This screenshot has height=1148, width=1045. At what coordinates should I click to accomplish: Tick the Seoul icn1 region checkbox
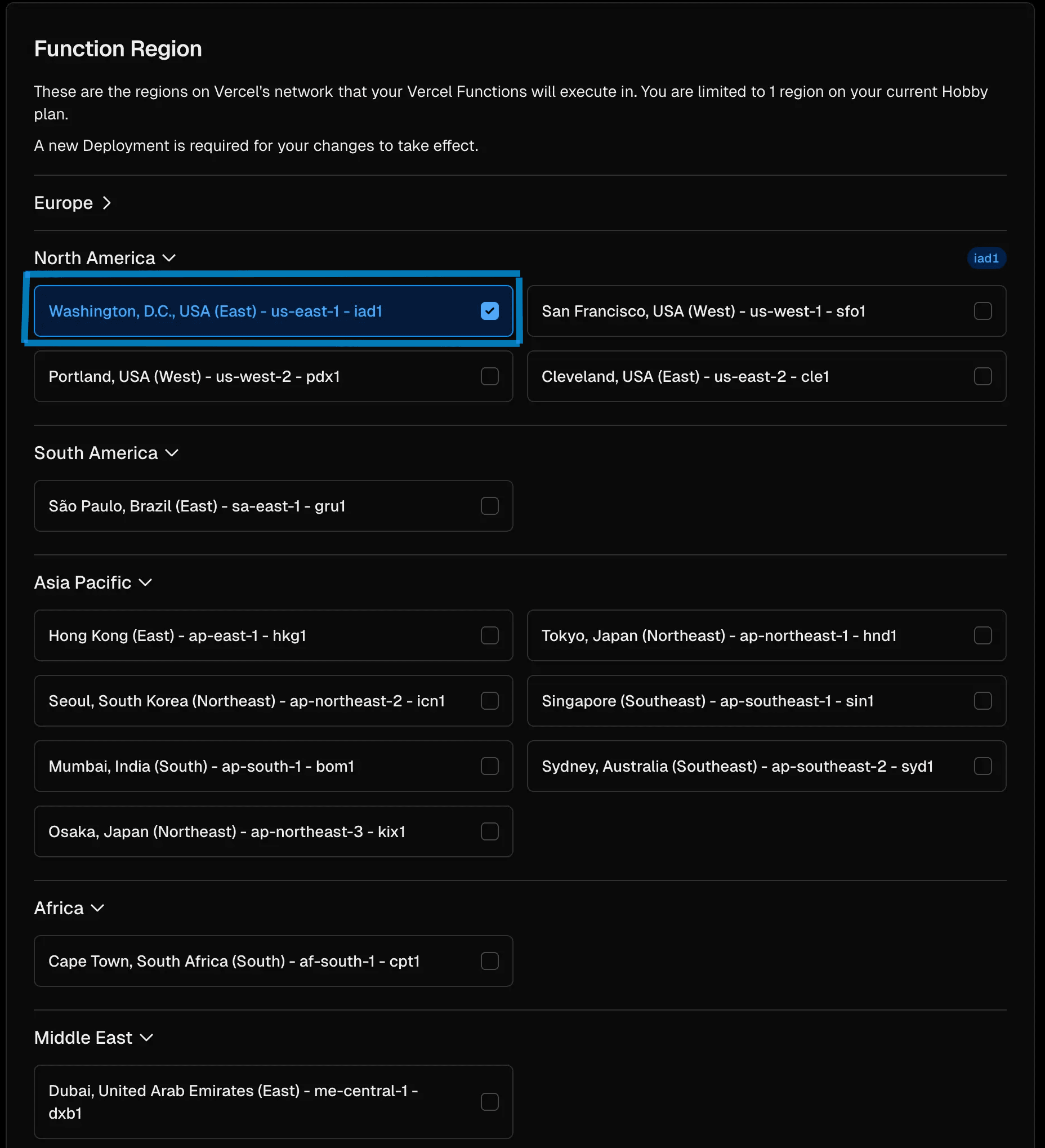coord(489,701)
